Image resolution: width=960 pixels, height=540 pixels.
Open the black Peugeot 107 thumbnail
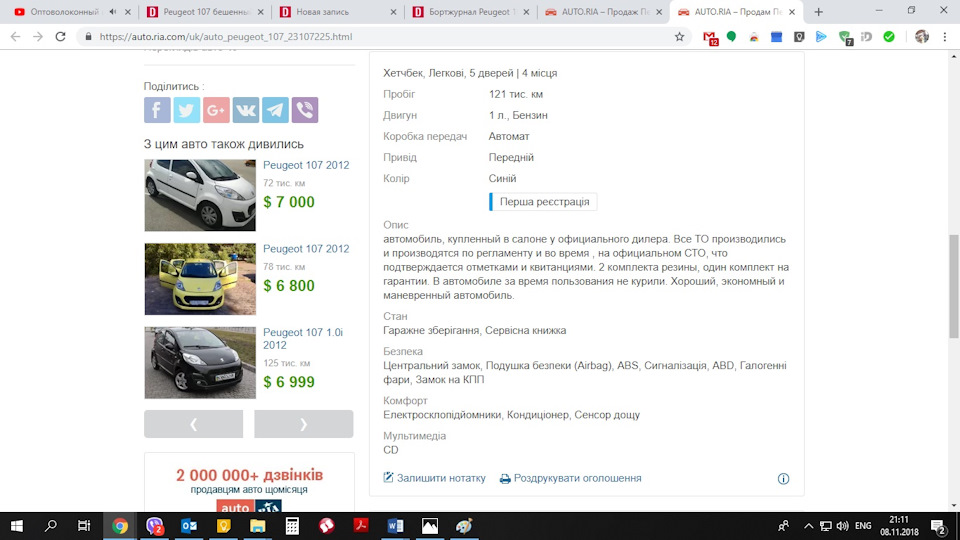point(200,362)
